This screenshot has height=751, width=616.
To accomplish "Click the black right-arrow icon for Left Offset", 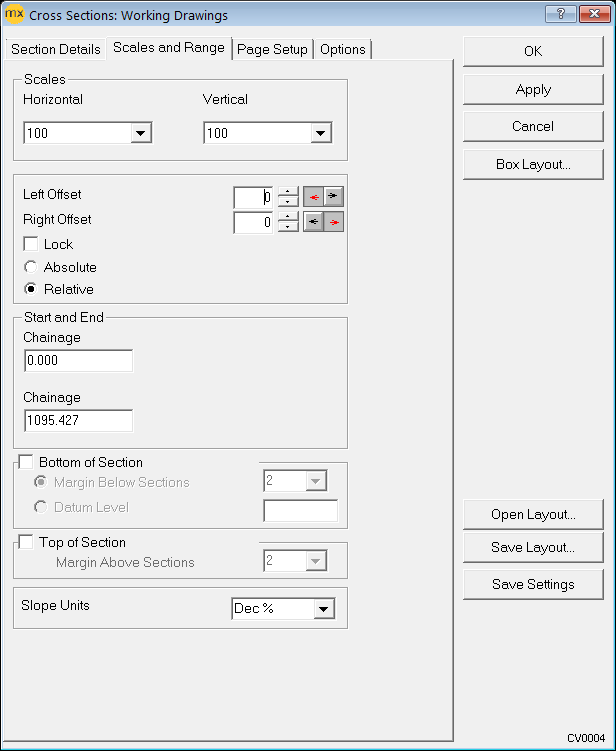I will point(334,197).
